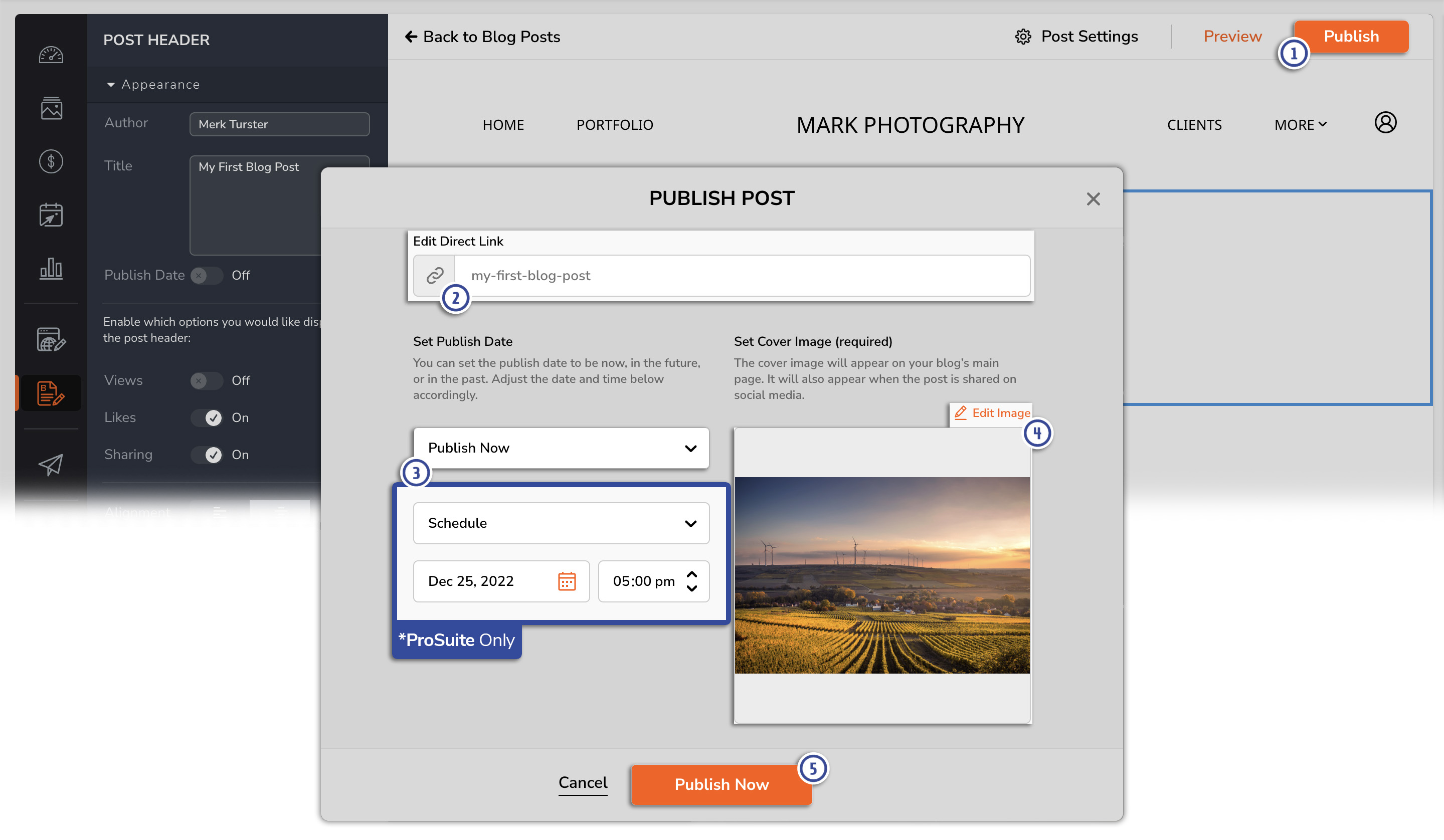Open the calendar date picker icon
Screen dimensions: 1444x840
(567, 581)
